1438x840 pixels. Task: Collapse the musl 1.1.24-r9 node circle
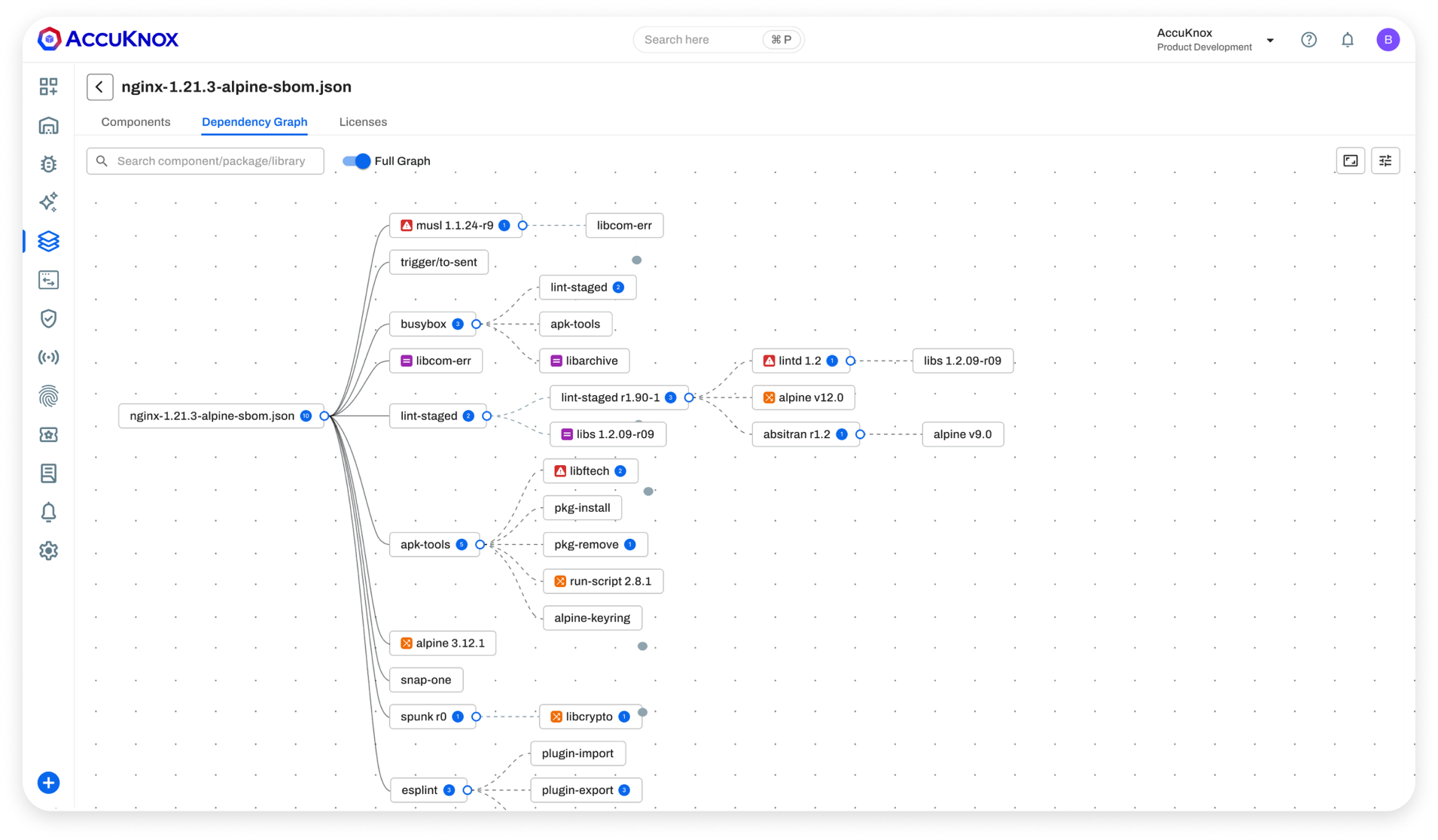[x=522, y=226]
